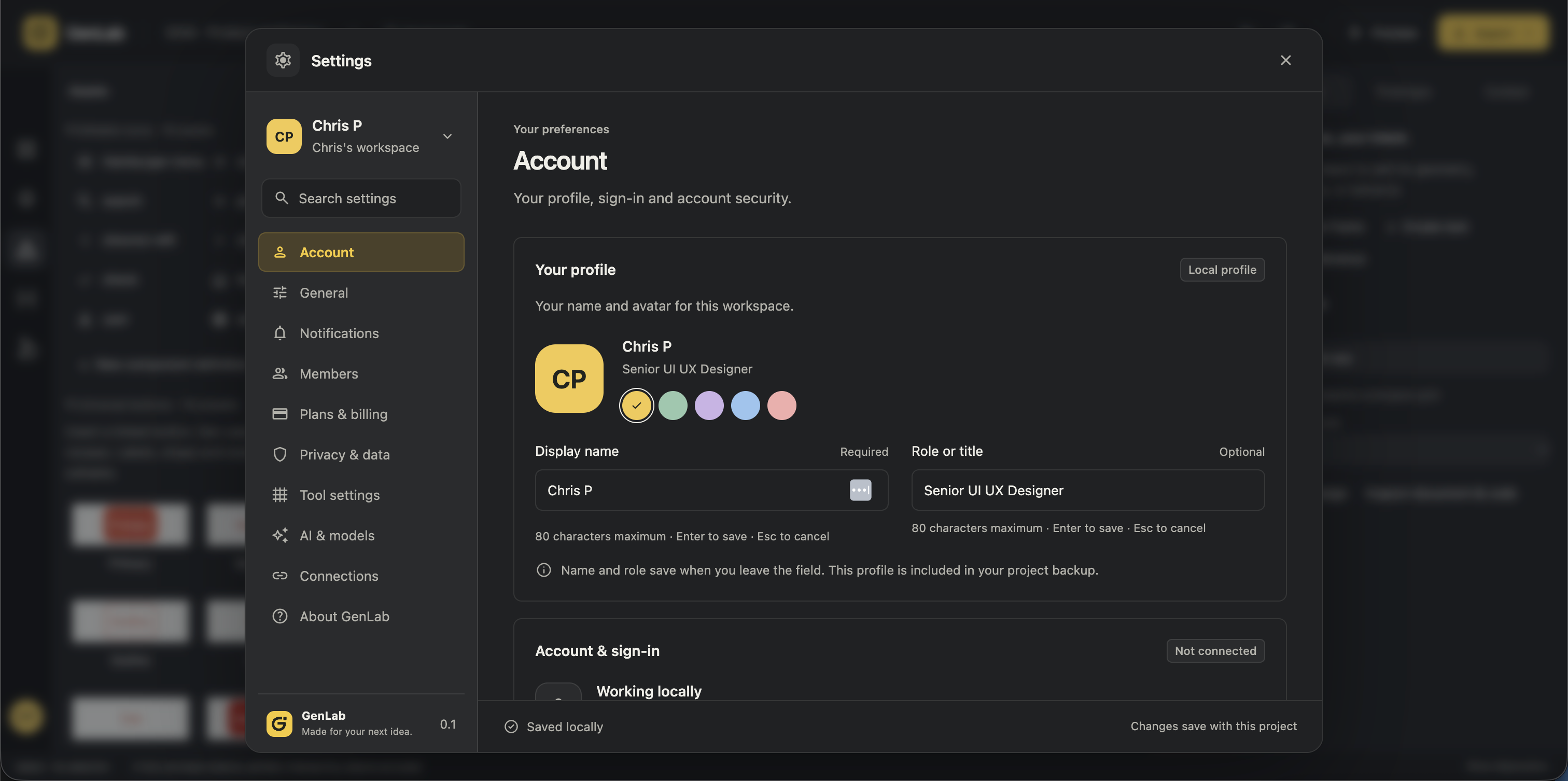
Task: Open the General settings section
Action: (361, 293)
